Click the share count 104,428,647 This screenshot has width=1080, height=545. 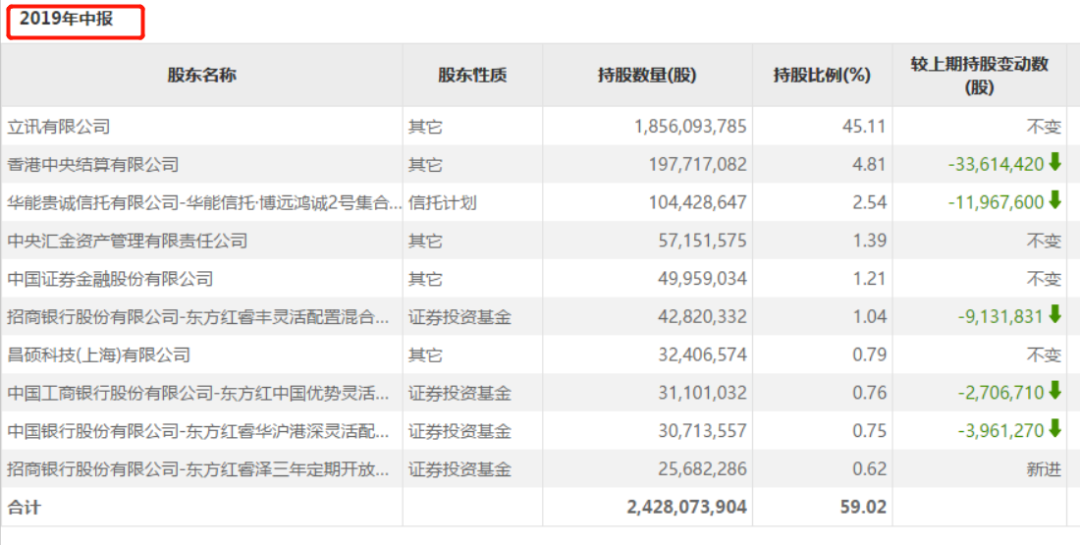[x=698, y=203]
